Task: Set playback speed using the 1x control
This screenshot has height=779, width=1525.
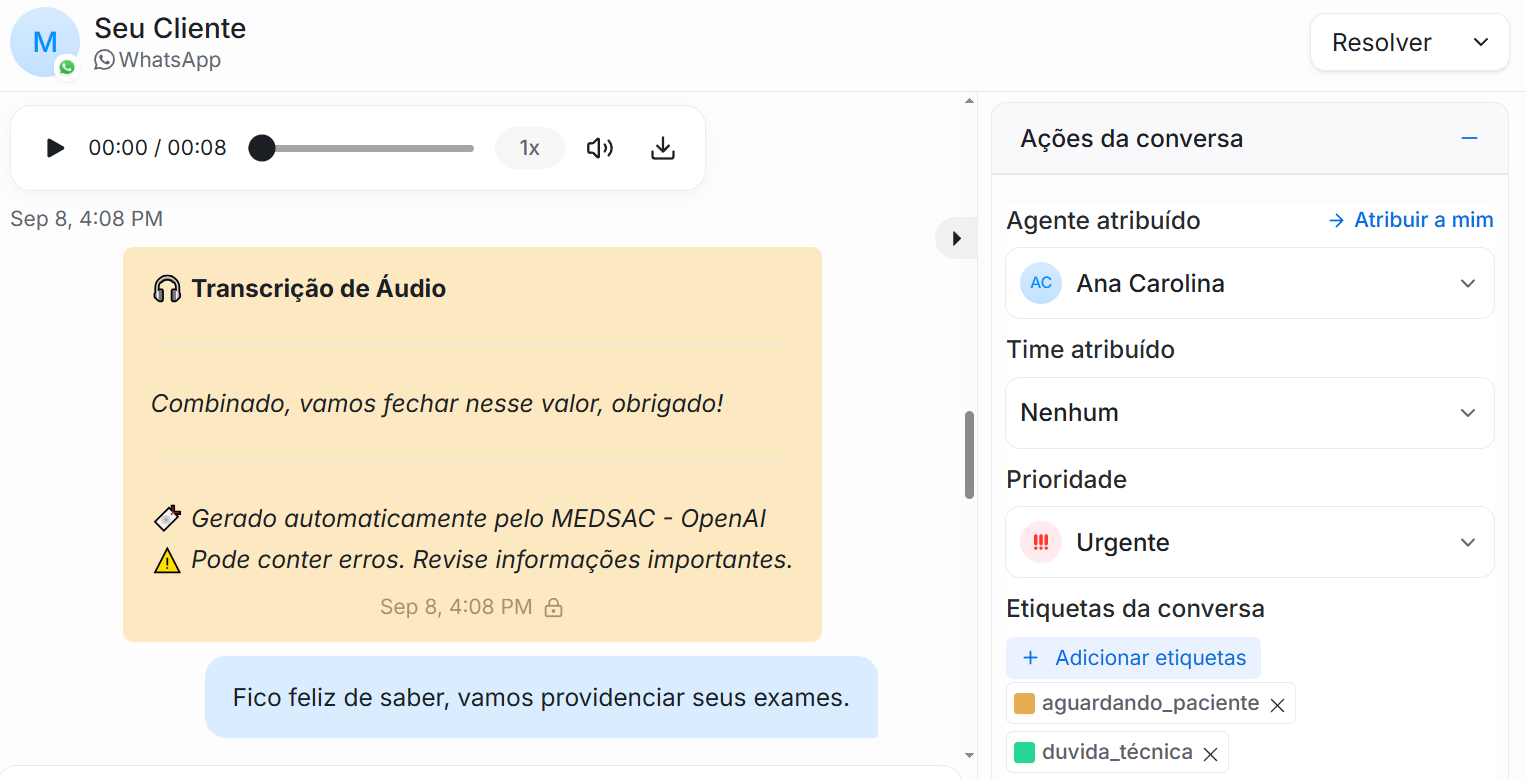Action: (529, 147)
